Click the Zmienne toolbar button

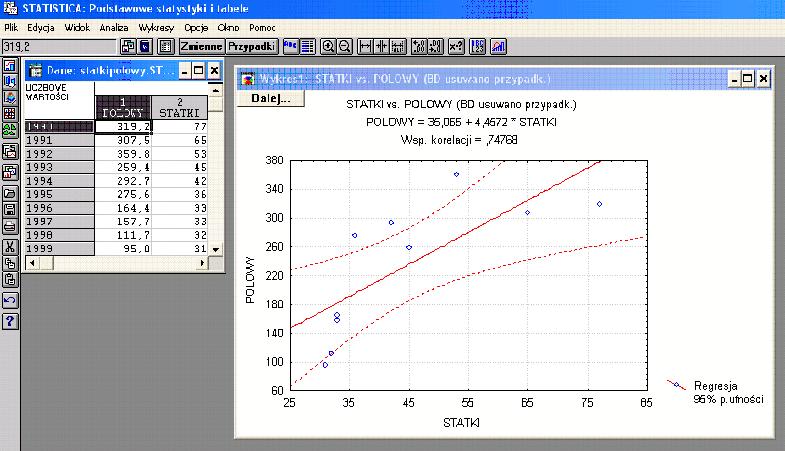point(201,47)
